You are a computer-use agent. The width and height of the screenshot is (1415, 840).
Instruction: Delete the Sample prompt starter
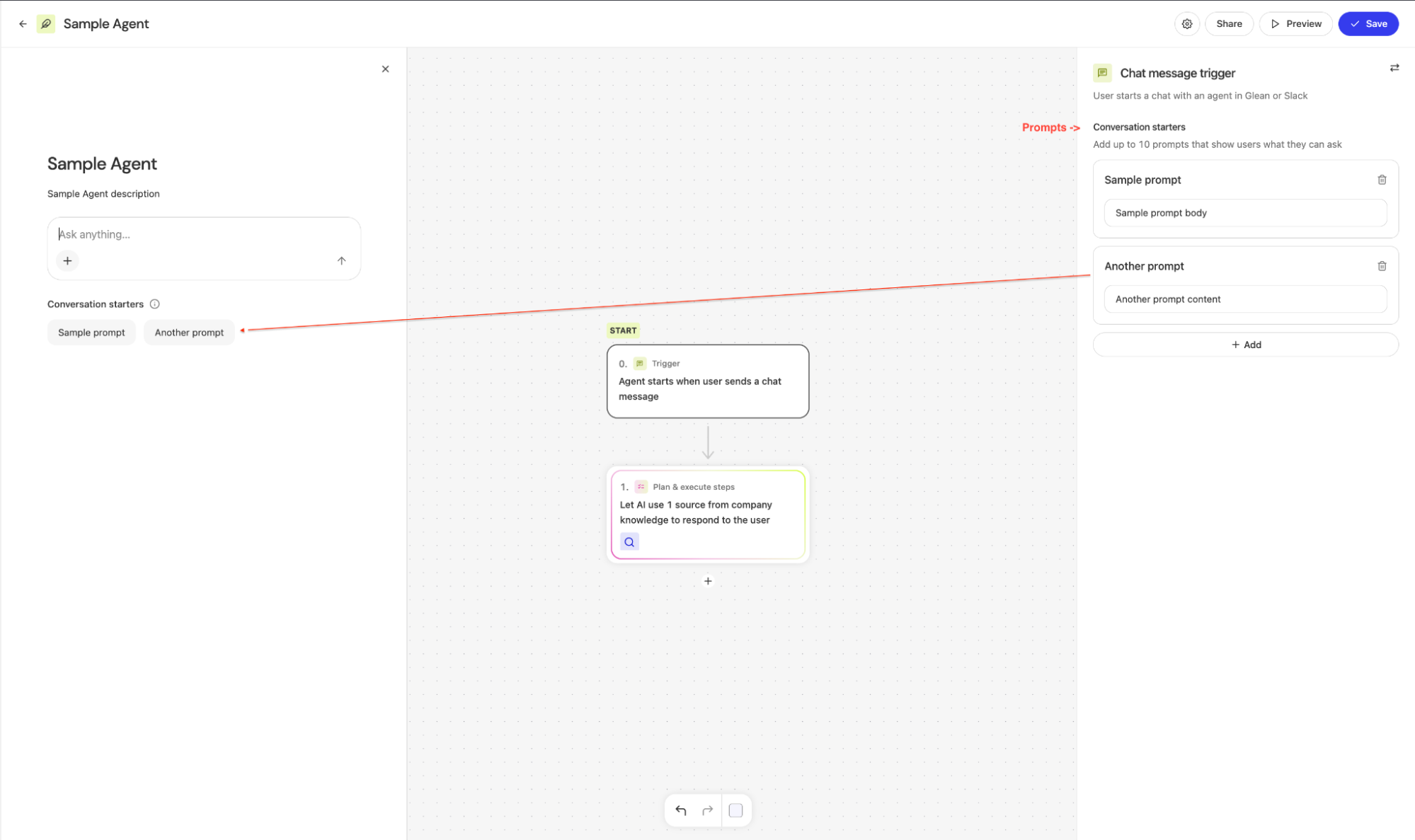pos(1382,180)
